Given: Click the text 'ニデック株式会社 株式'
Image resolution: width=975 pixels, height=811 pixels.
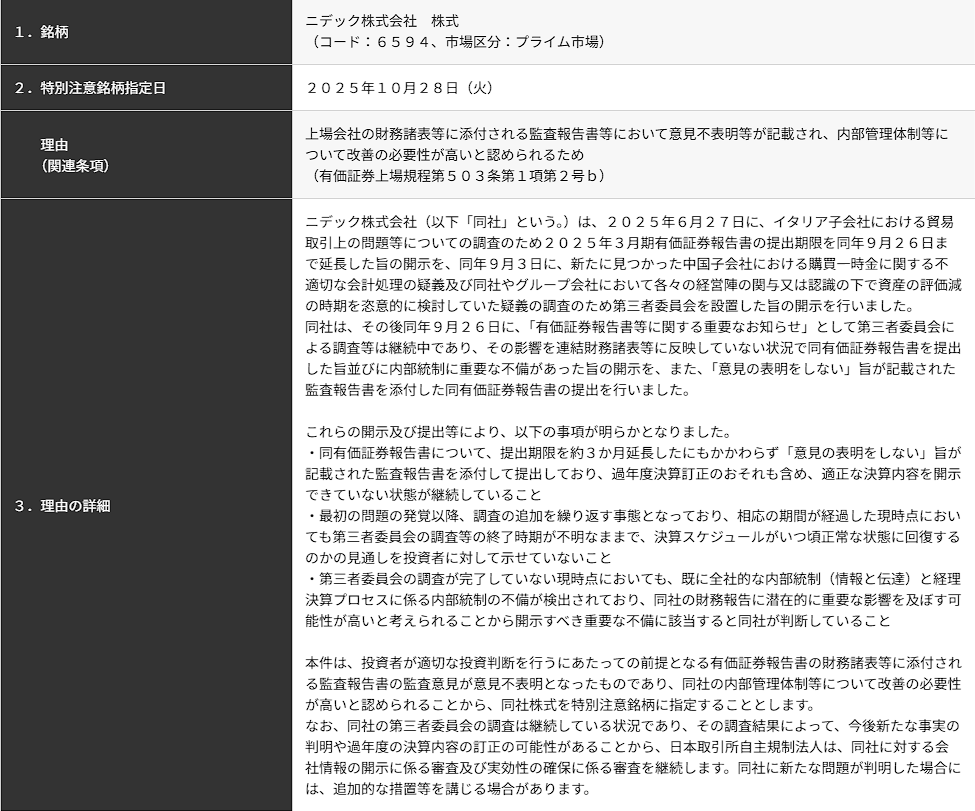Looking at the screenshot, I should 382,21.
